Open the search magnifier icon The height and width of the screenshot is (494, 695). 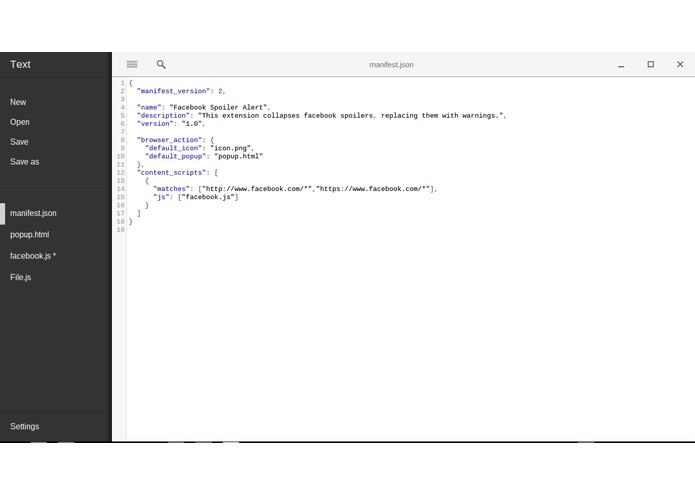click(161, 65)
